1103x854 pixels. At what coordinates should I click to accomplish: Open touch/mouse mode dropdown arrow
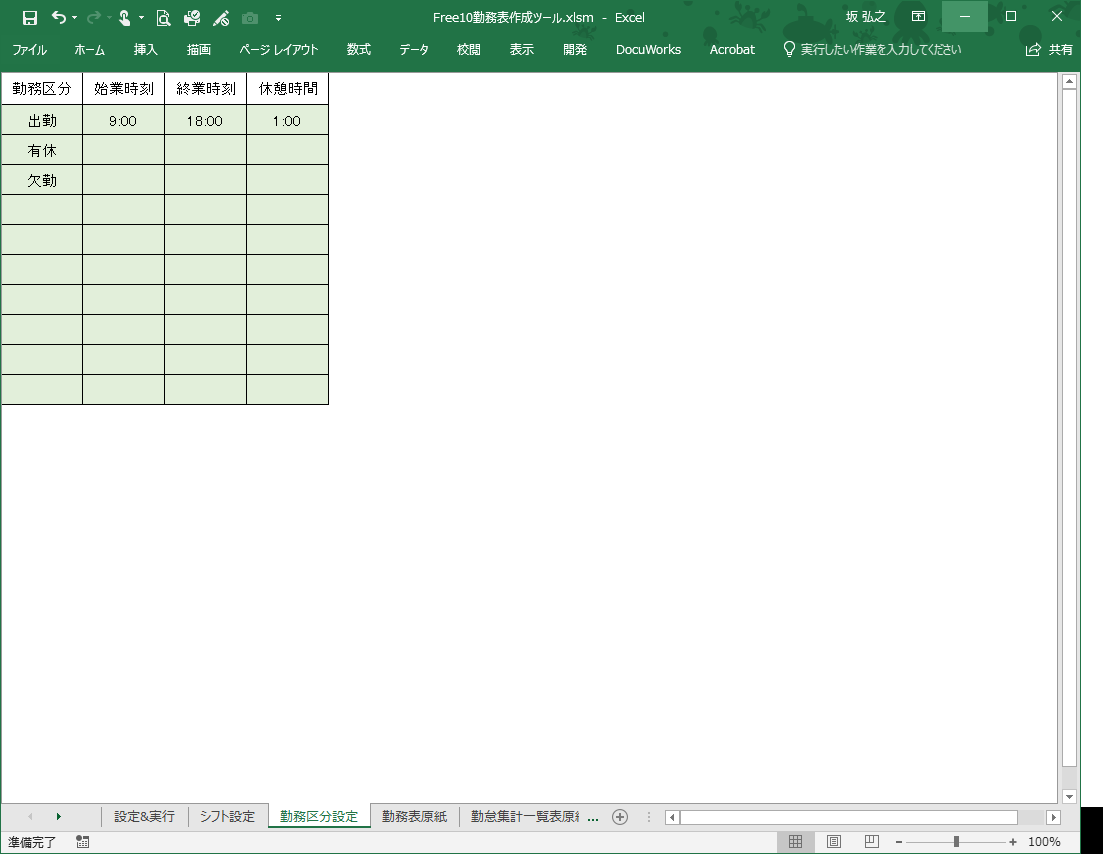[x=141, y=18]
